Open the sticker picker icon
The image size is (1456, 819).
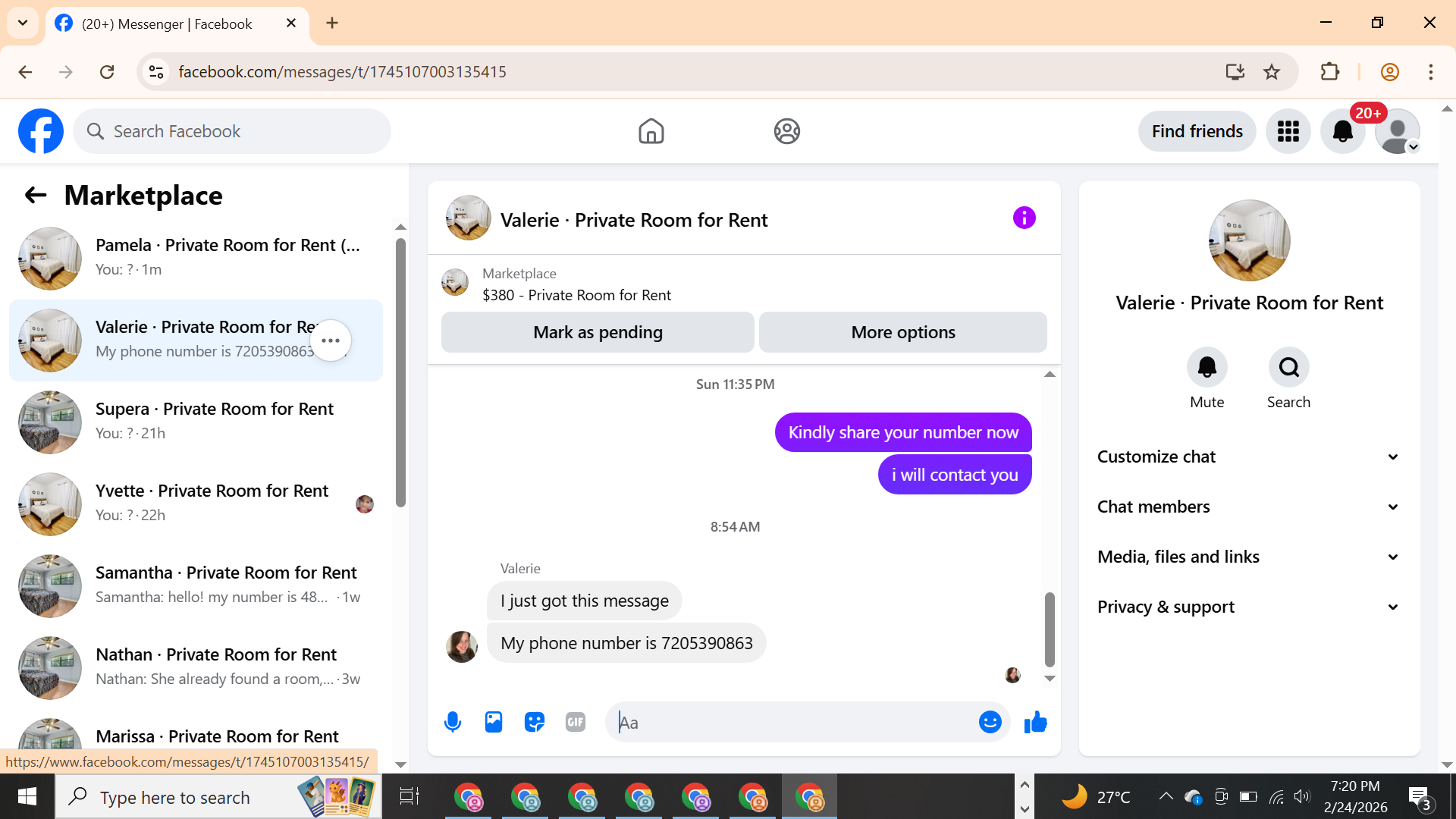pyautogui.click(x=535, y=722)
